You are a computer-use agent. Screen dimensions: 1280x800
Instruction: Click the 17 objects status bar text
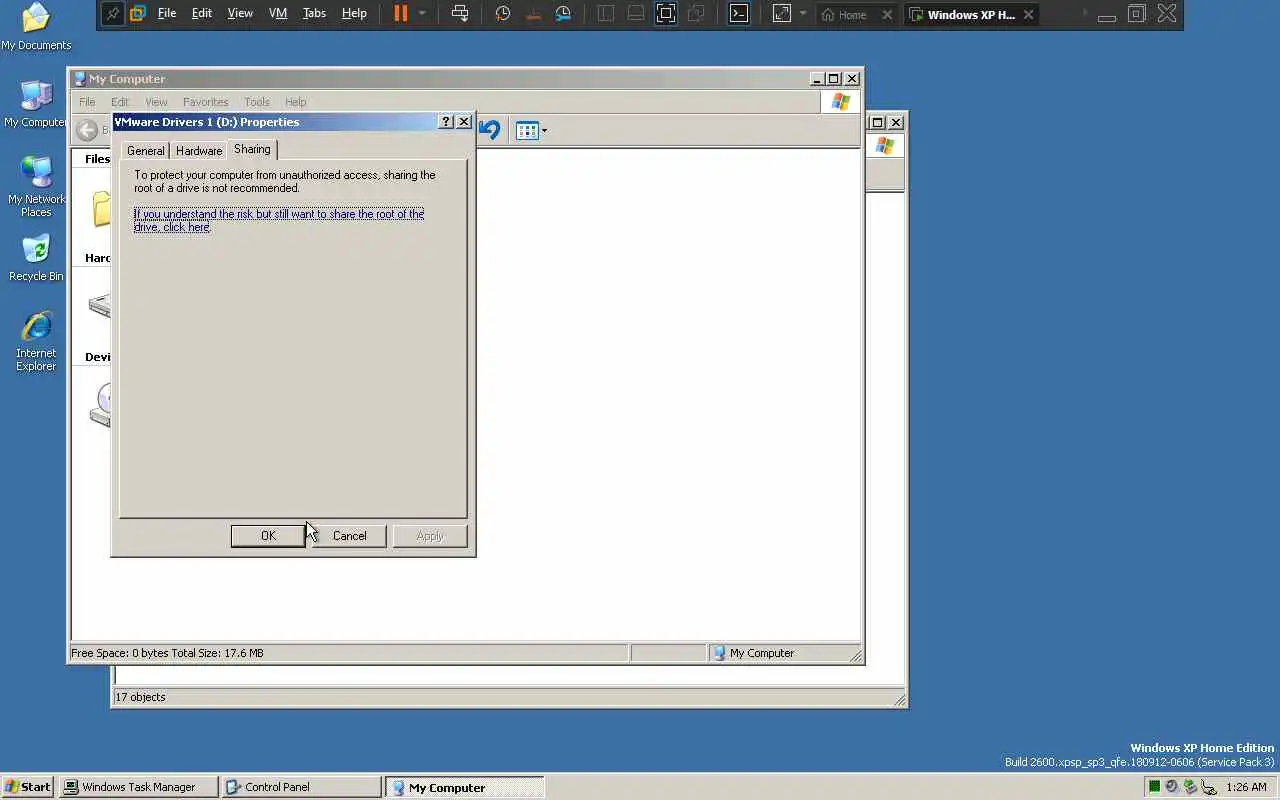click(x=140, y=697)
